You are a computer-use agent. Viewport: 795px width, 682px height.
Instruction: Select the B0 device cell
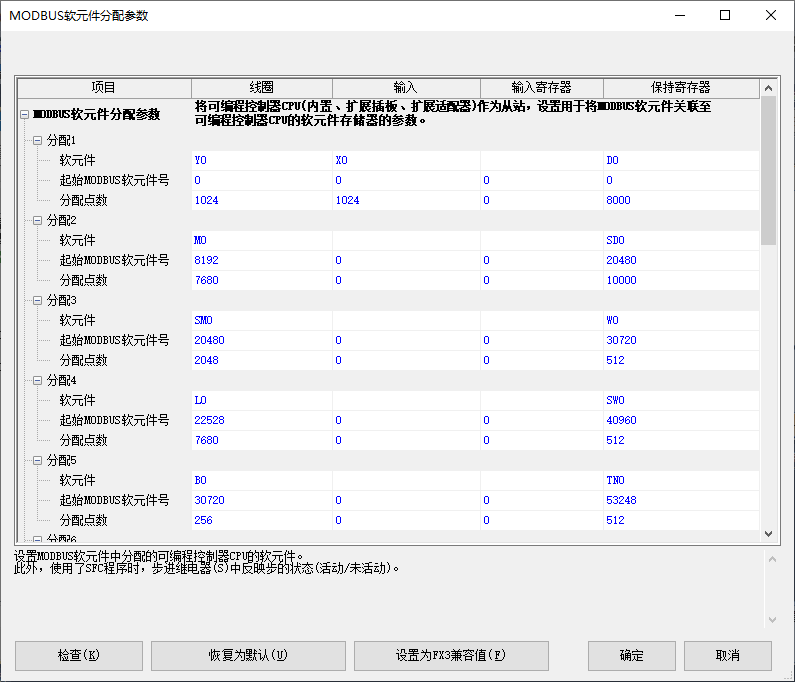(262, 480)
